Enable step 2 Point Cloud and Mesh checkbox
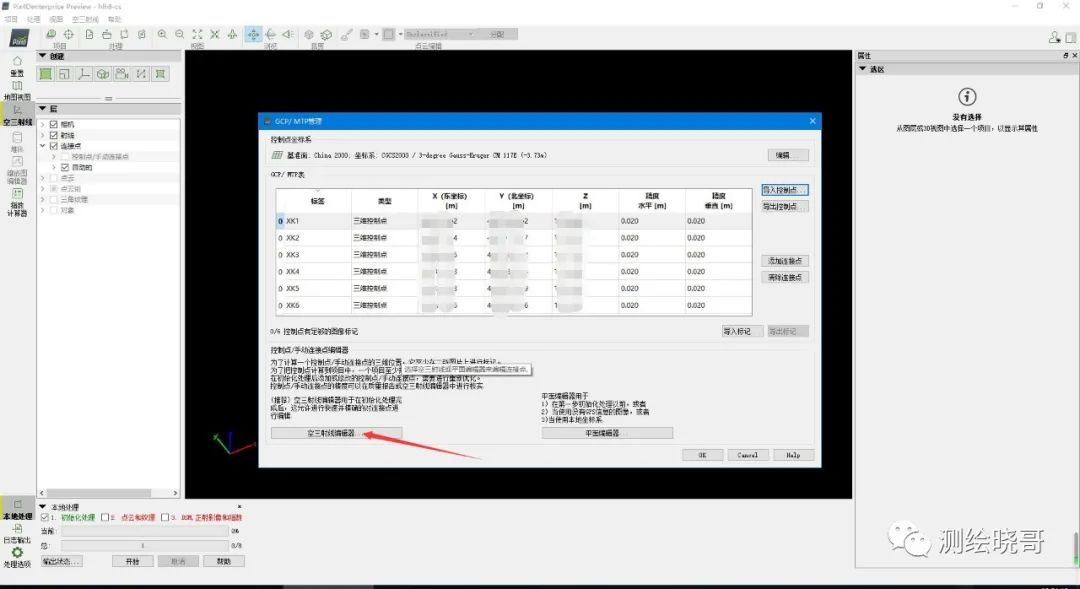Screen dimensions: 1080x589 [x=105, y=517]
